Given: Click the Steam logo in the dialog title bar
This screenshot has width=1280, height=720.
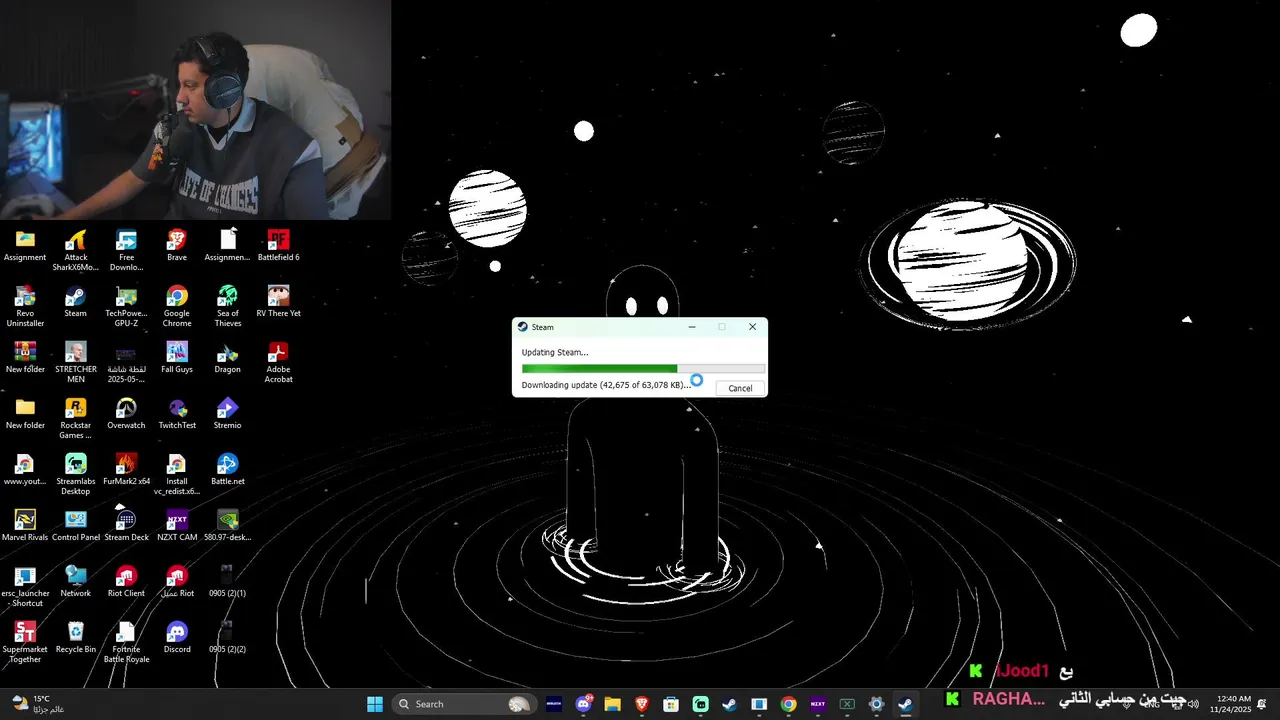Looking at the screenshot, I should [x=522, y=327].
